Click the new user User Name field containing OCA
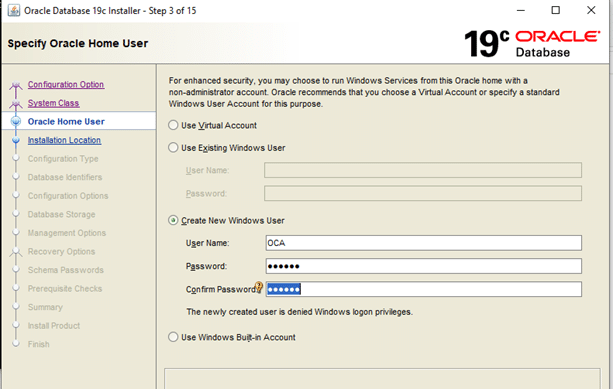The image size is (613, 389). pos(423,243)
